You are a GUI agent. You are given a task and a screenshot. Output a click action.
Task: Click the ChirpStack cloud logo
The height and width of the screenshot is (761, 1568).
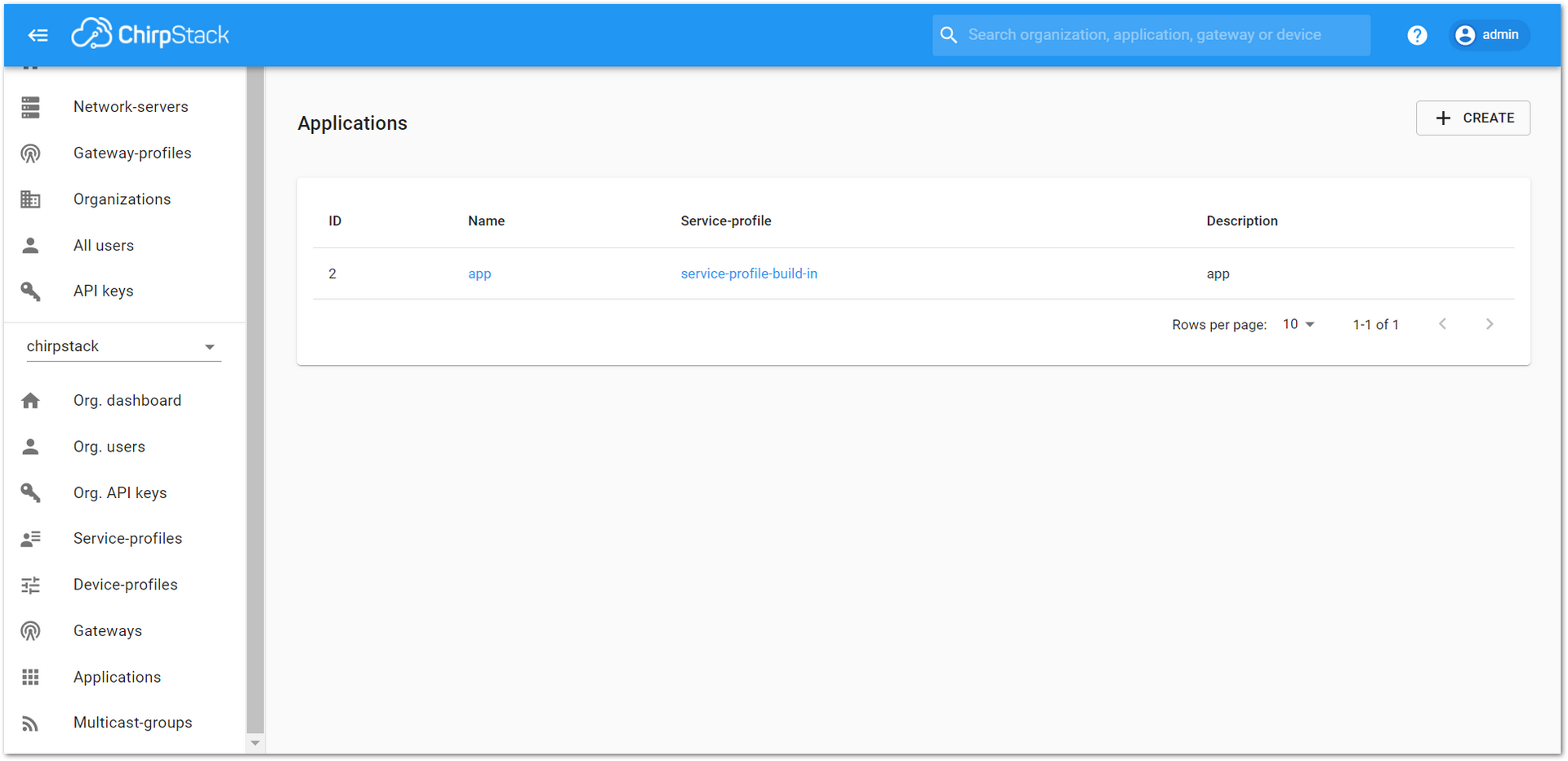[150, 34]
